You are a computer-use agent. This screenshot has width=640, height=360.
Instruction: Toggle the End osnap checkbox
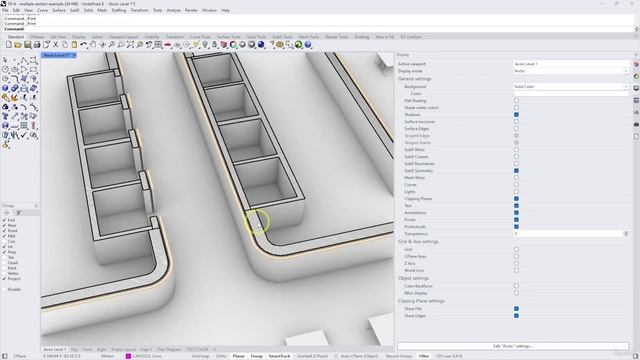4,220
